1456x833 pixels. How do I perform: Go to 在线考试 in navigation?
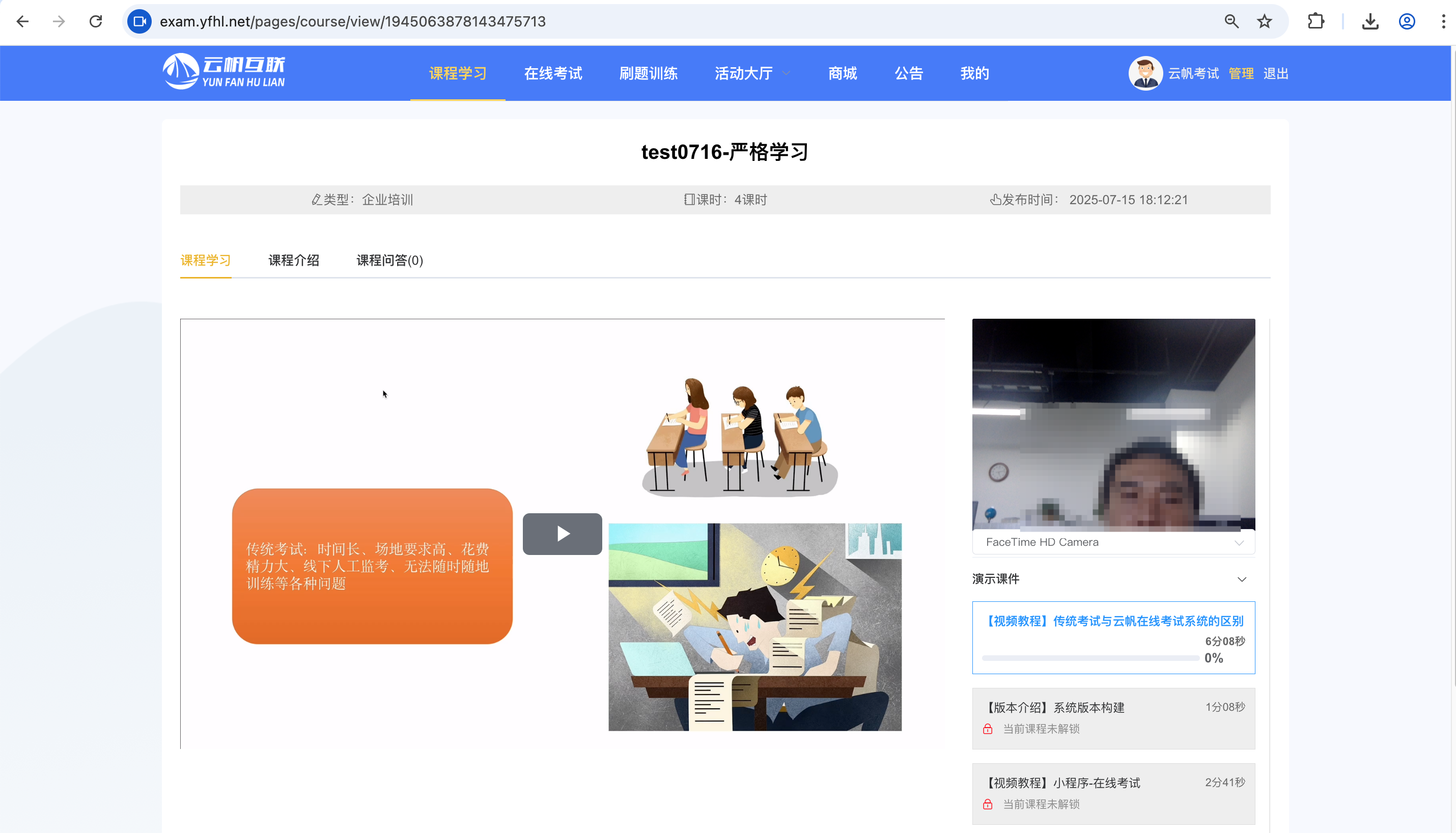(553, 73)
